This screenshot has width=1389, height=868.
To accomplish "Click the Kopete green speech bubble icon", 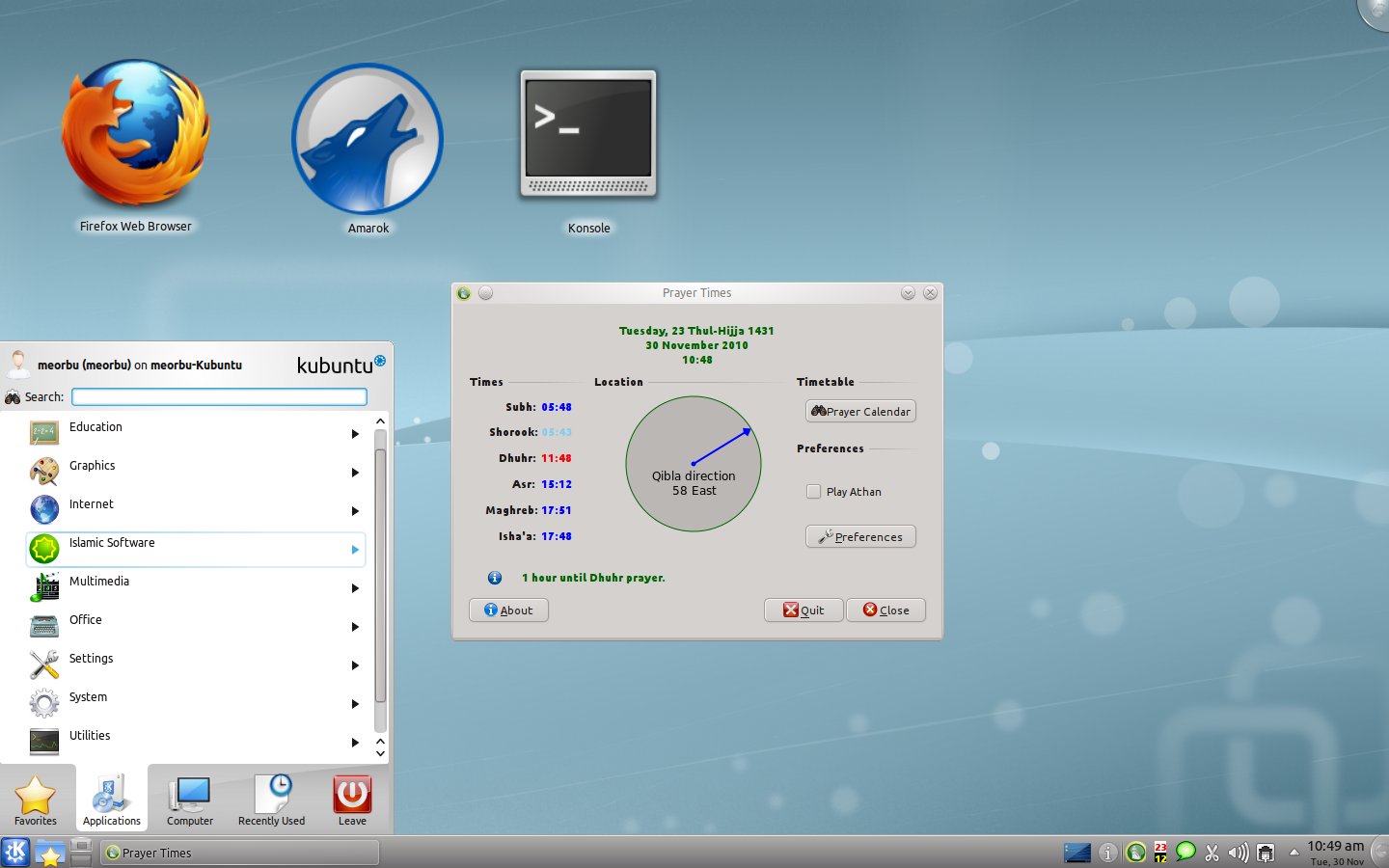I will 1185,853.
